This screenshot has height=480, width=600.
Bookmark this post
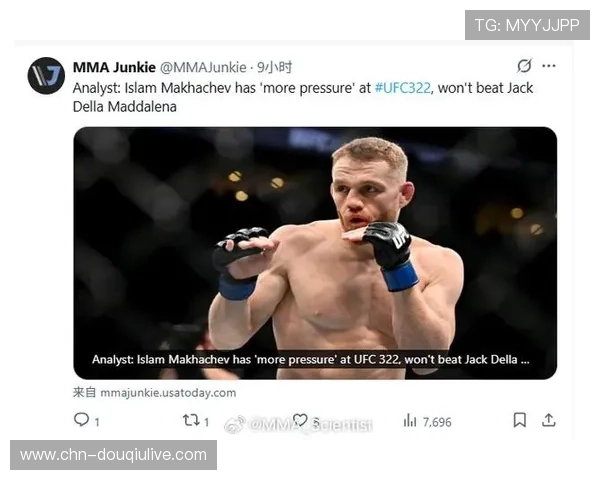519,420
